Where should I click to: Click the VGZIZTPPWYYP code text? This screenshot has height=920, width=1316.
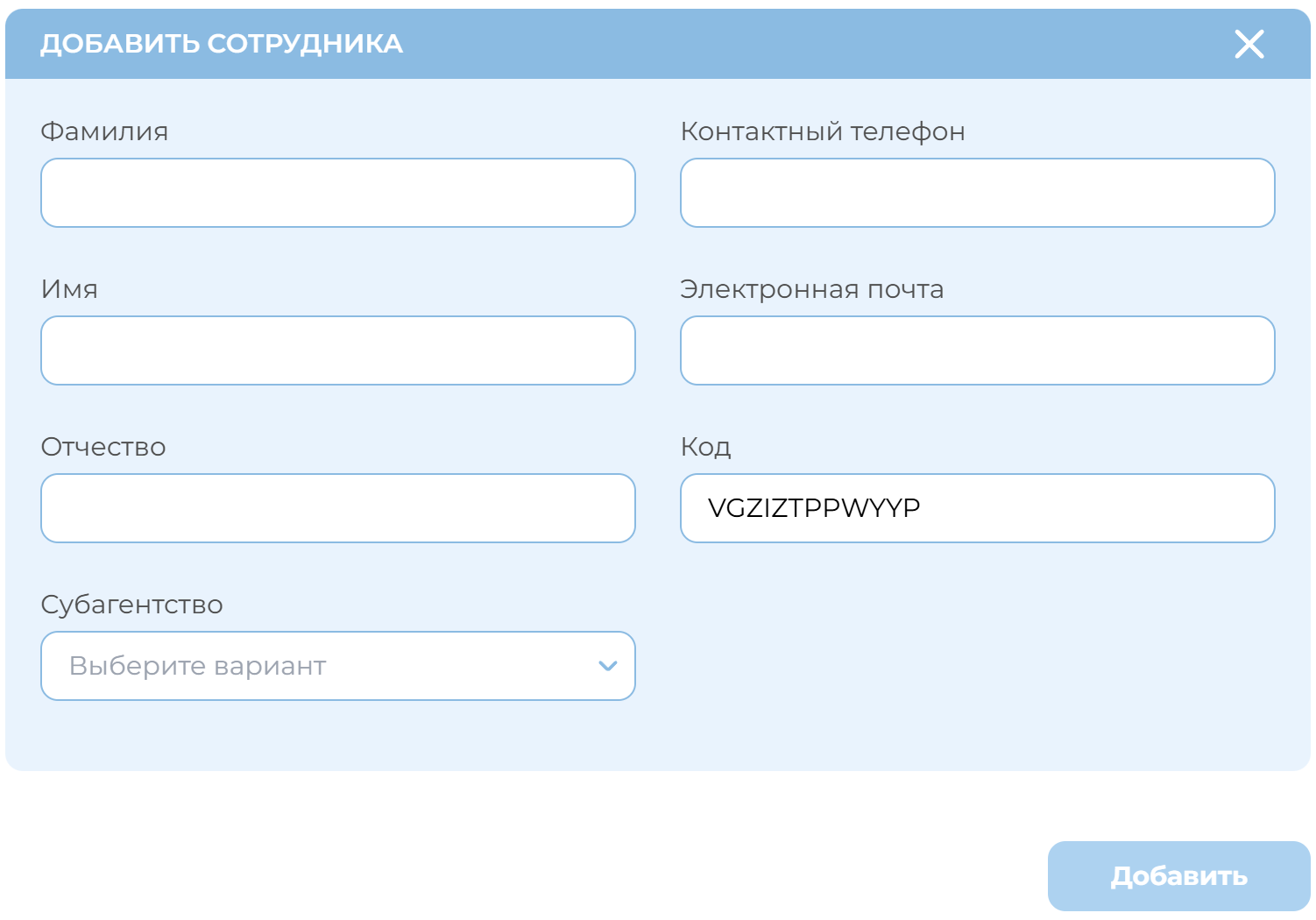813,508
